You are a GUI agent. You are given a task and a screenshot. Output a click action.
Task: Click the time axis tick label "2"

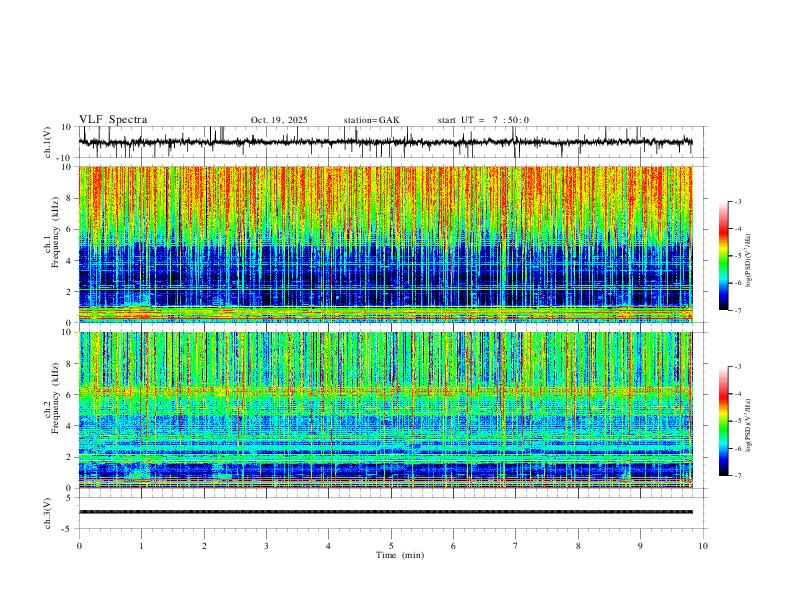click(x=204, y=546)
